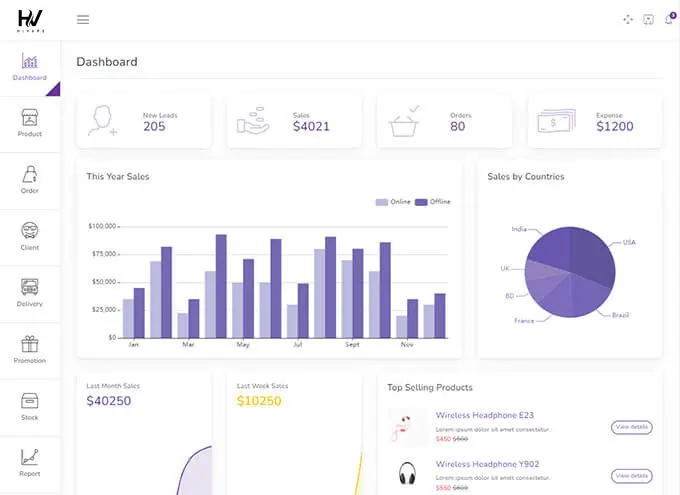
Task: Click the Orders basket icon
Action: pyautogui.click(x=404, y=121)
